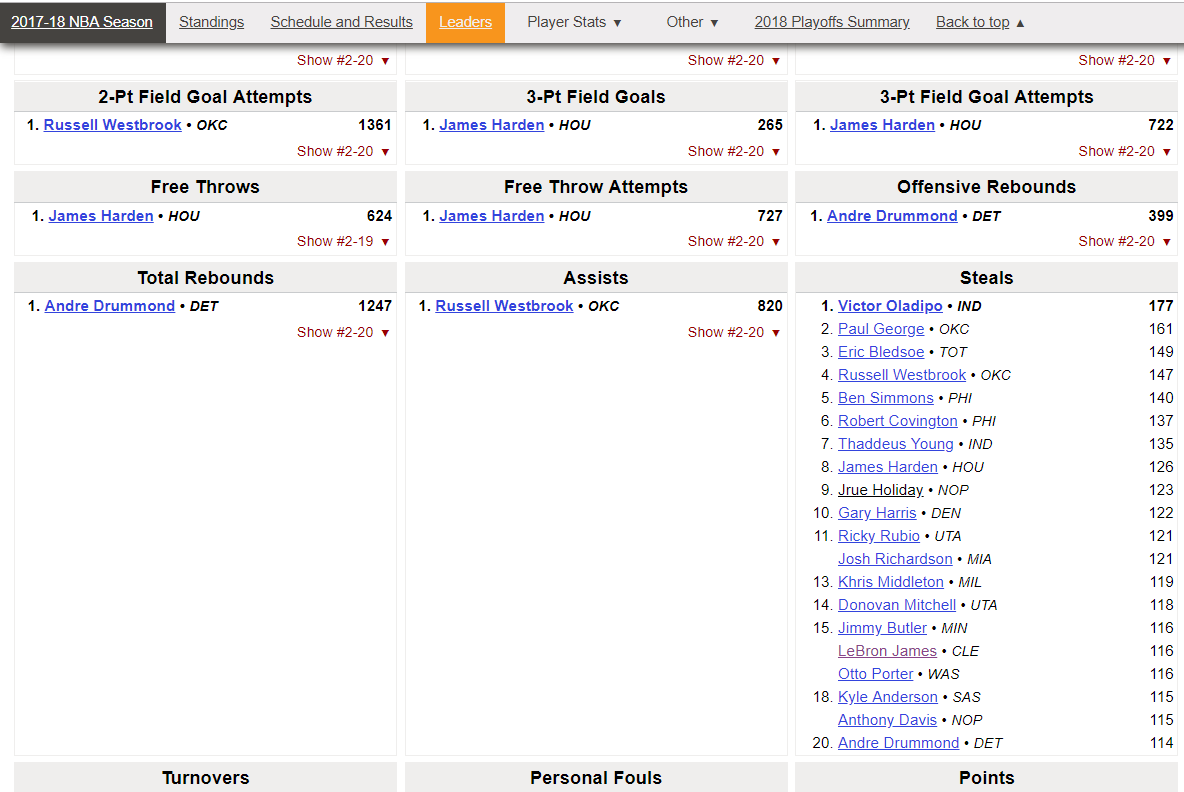1184x792 pixels.
Task: Open Jimmy Butler player link
Action: click(x=882, y=628)
